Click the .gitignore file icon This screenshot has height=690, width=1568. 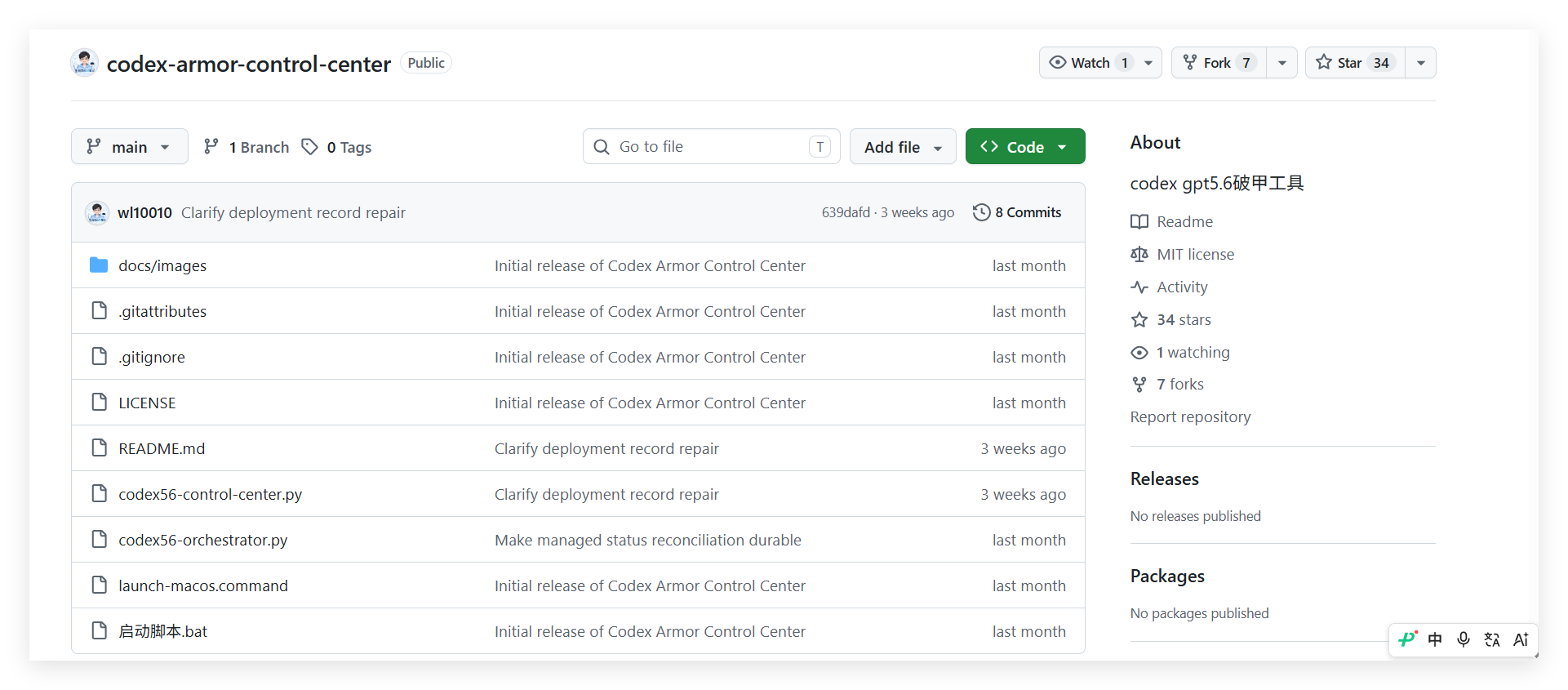point(100,356)
